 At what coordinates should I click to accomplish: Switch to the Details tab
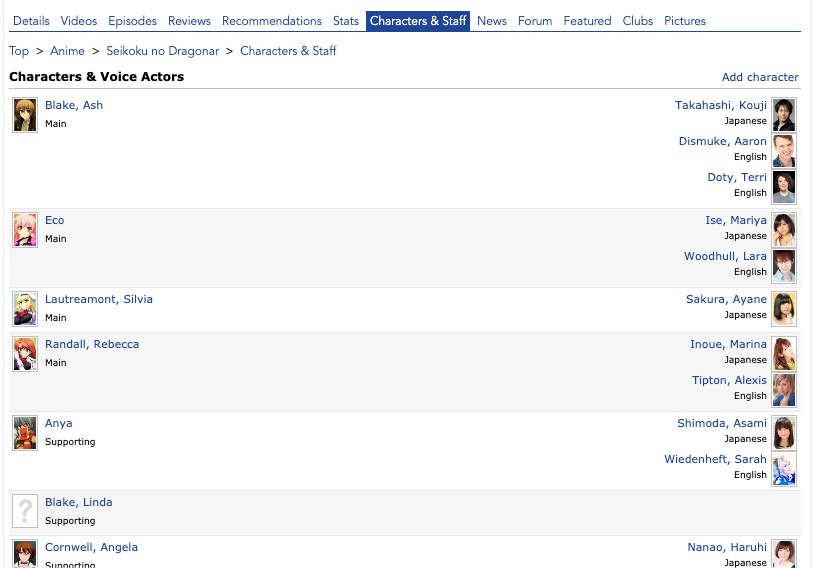click(x=31, y=21)
